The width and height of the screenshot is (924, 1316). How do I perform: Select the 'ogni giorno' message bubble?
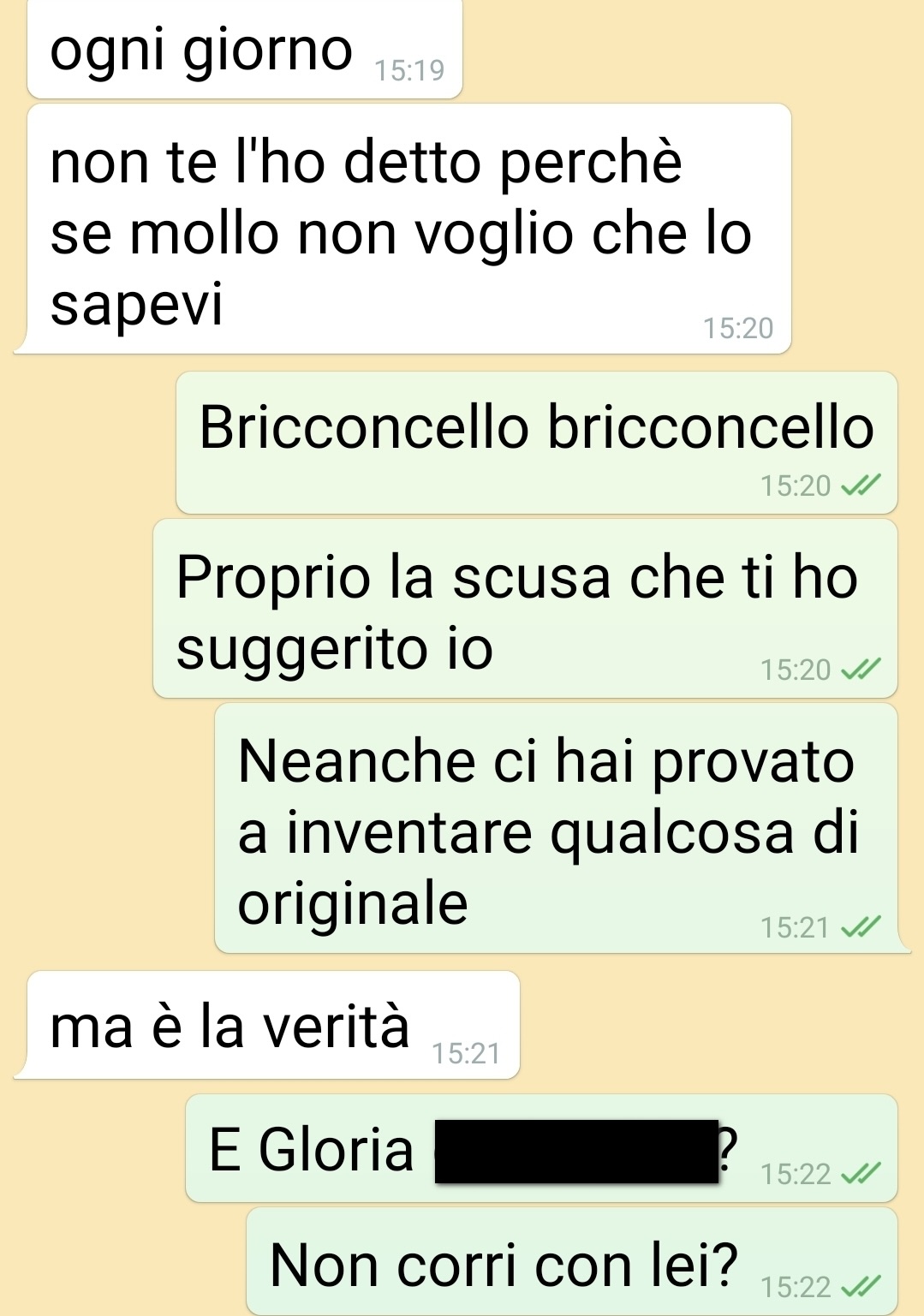[245, 49]
